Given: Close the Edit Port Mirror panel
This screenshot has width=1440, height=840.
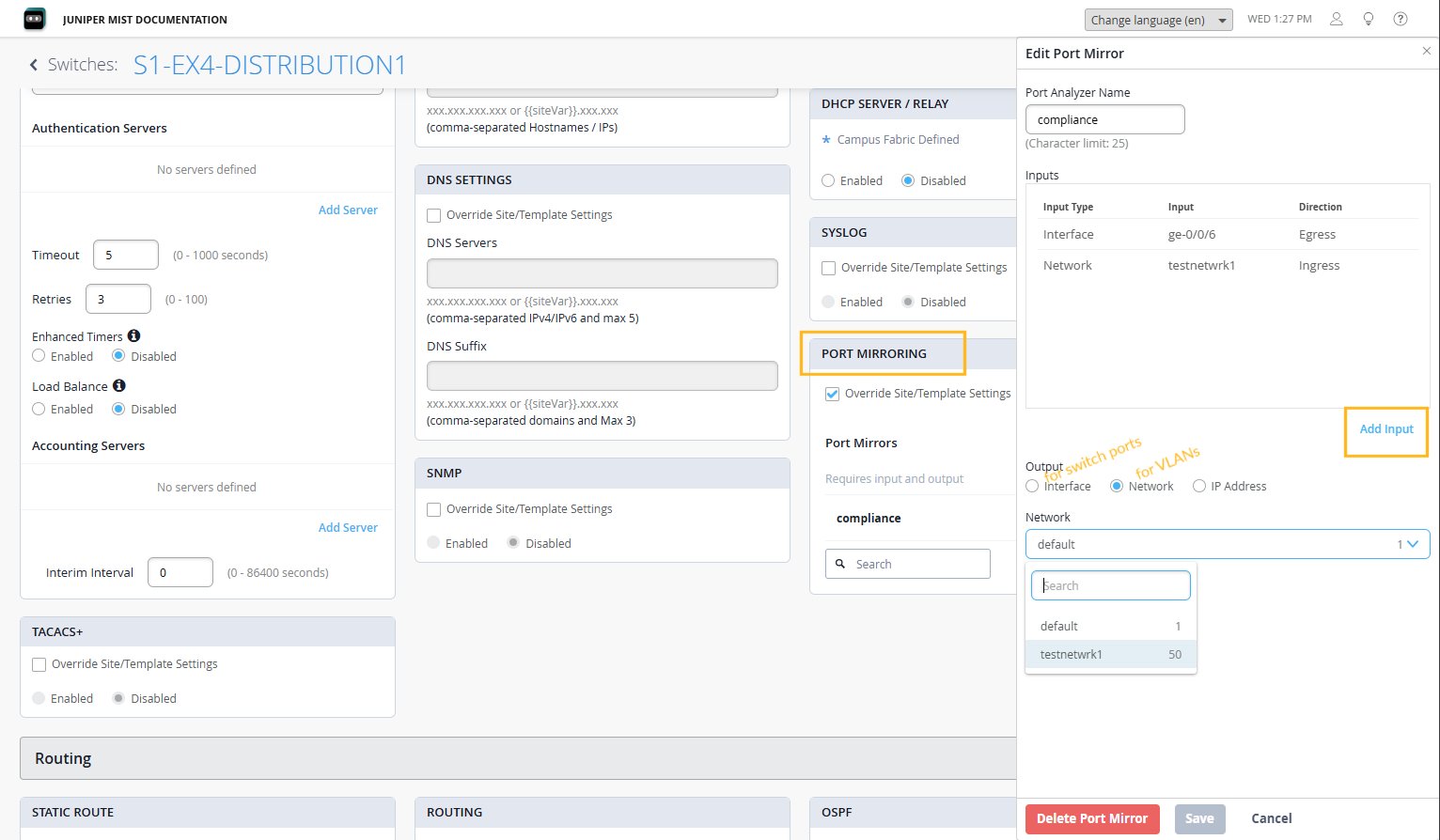Looking at the screenshot, I should click(x=1426, y=51).
